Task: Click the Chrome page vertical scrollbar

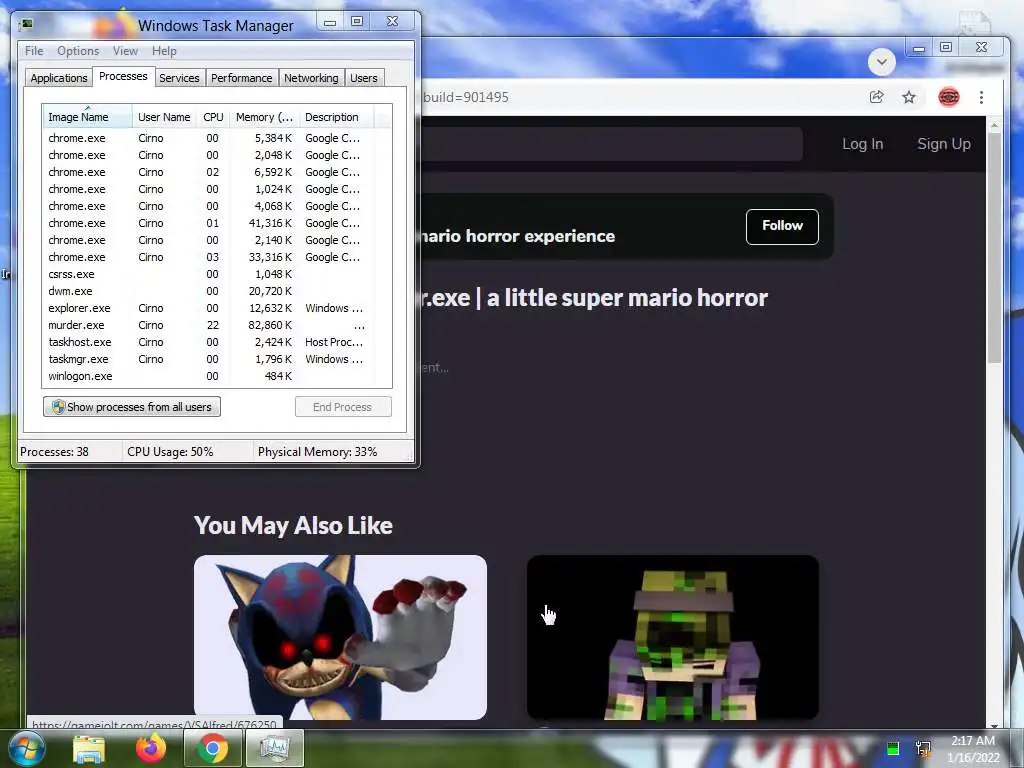Action: (994, 248)
